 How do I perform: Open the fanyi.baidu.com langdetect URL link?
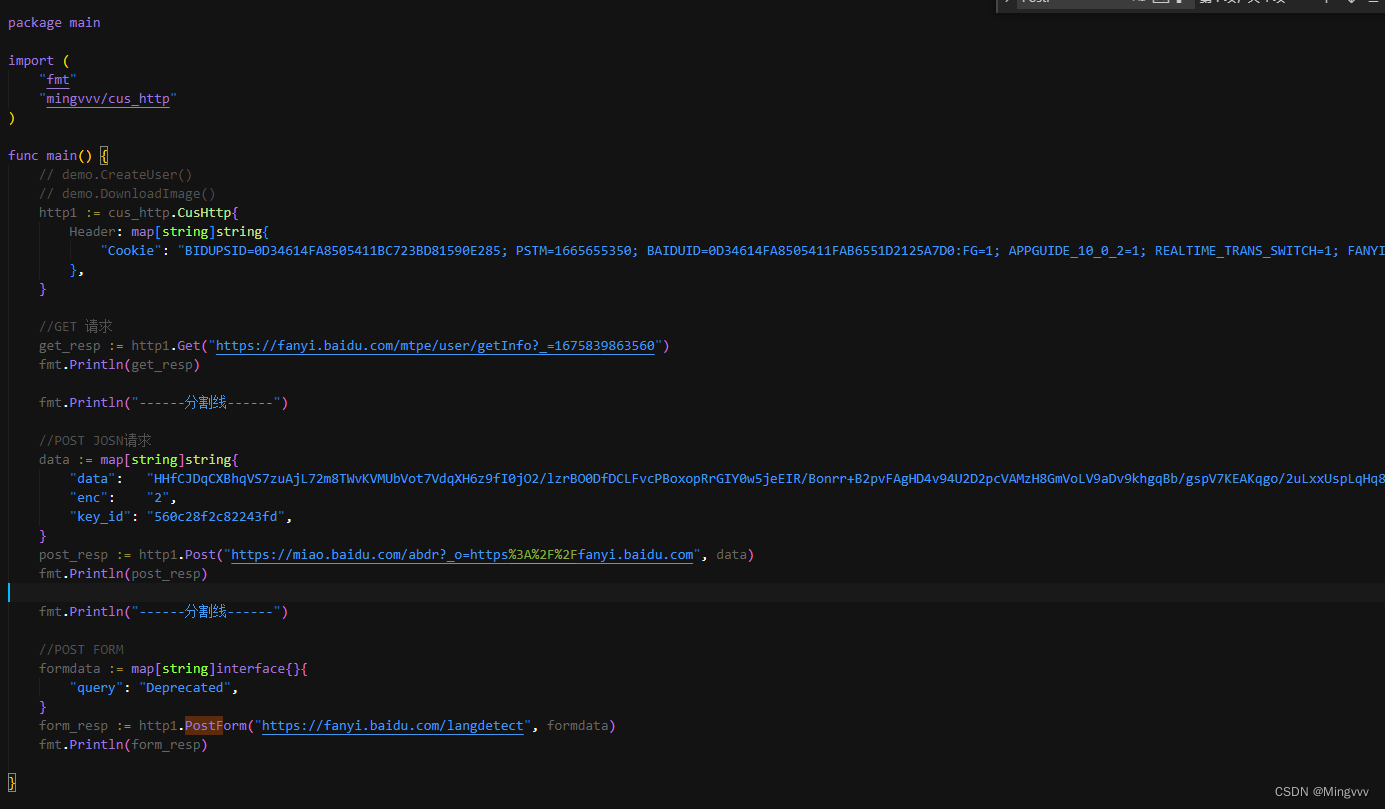coord(393,726)
